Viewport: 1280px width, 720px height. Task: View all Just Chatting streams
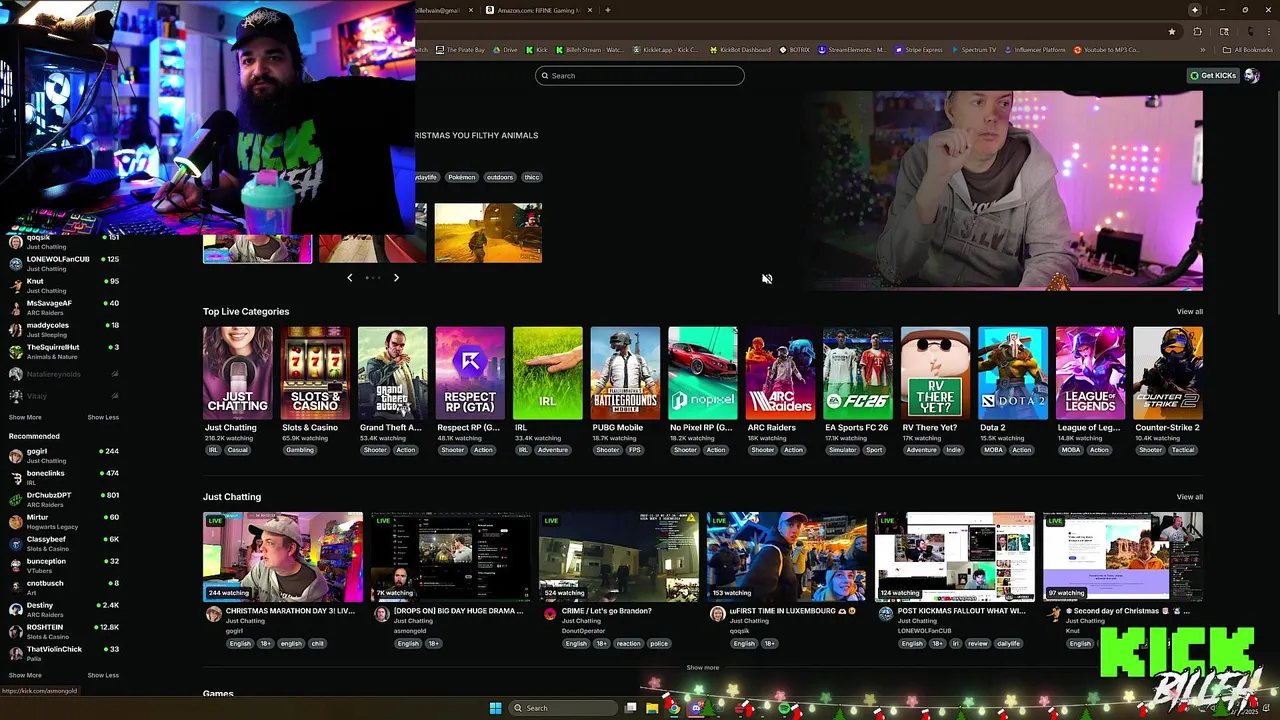[1189, 497]
